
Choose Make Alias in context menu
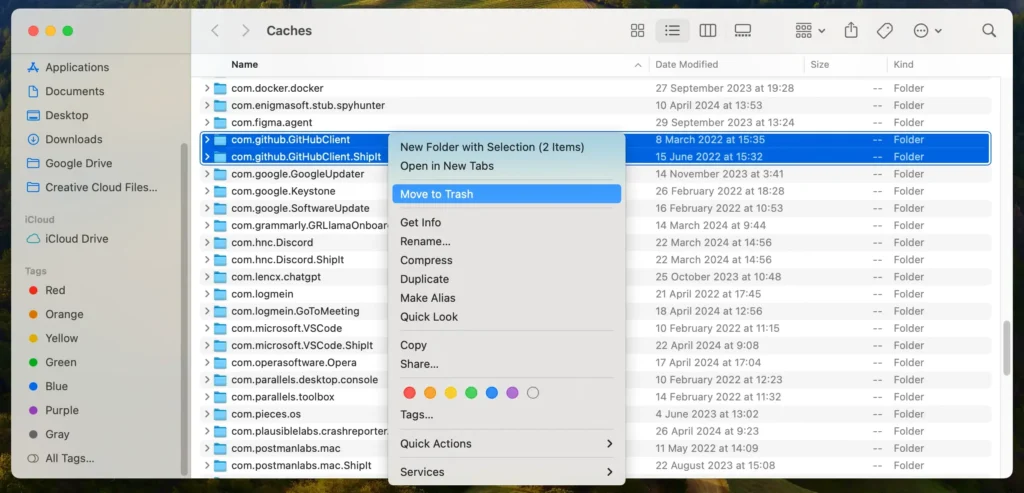pos(506,298)
